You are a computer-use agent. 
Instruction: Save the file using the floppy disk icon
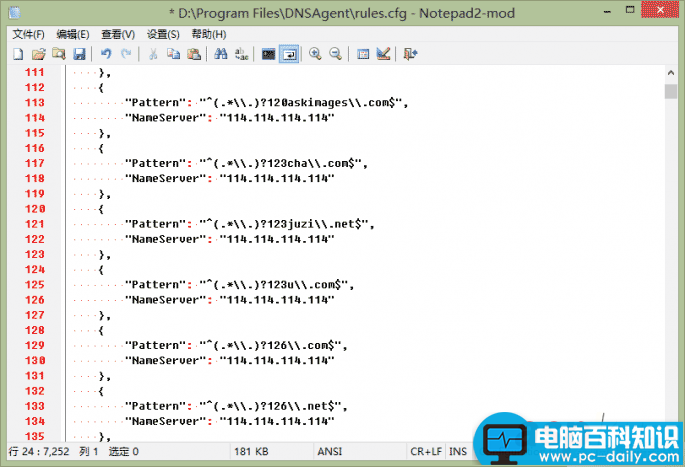tap(79, 54)
